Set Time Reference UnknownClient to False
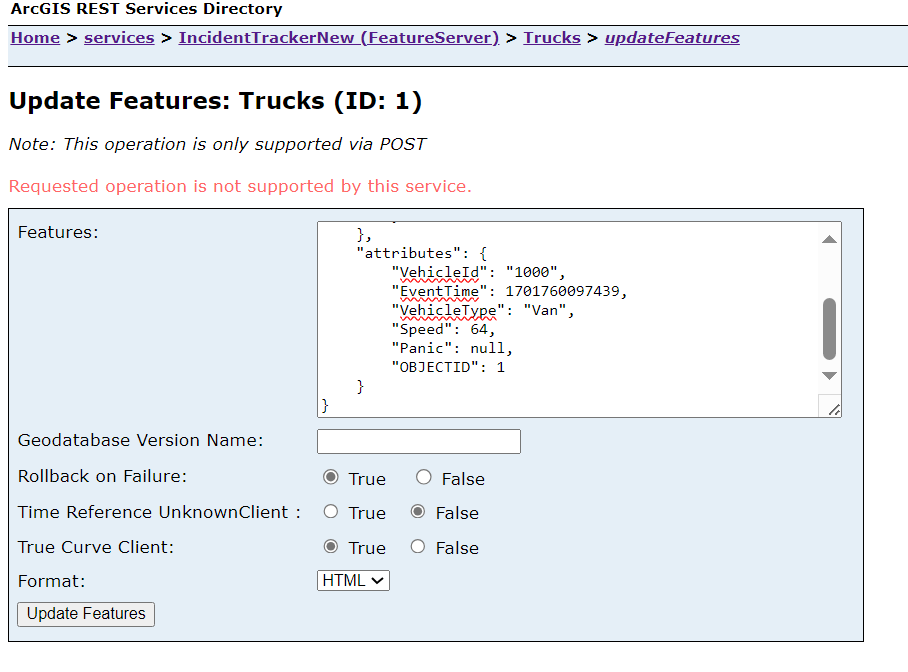The width and height of the screenshot is (908, 672). [418, 511]
